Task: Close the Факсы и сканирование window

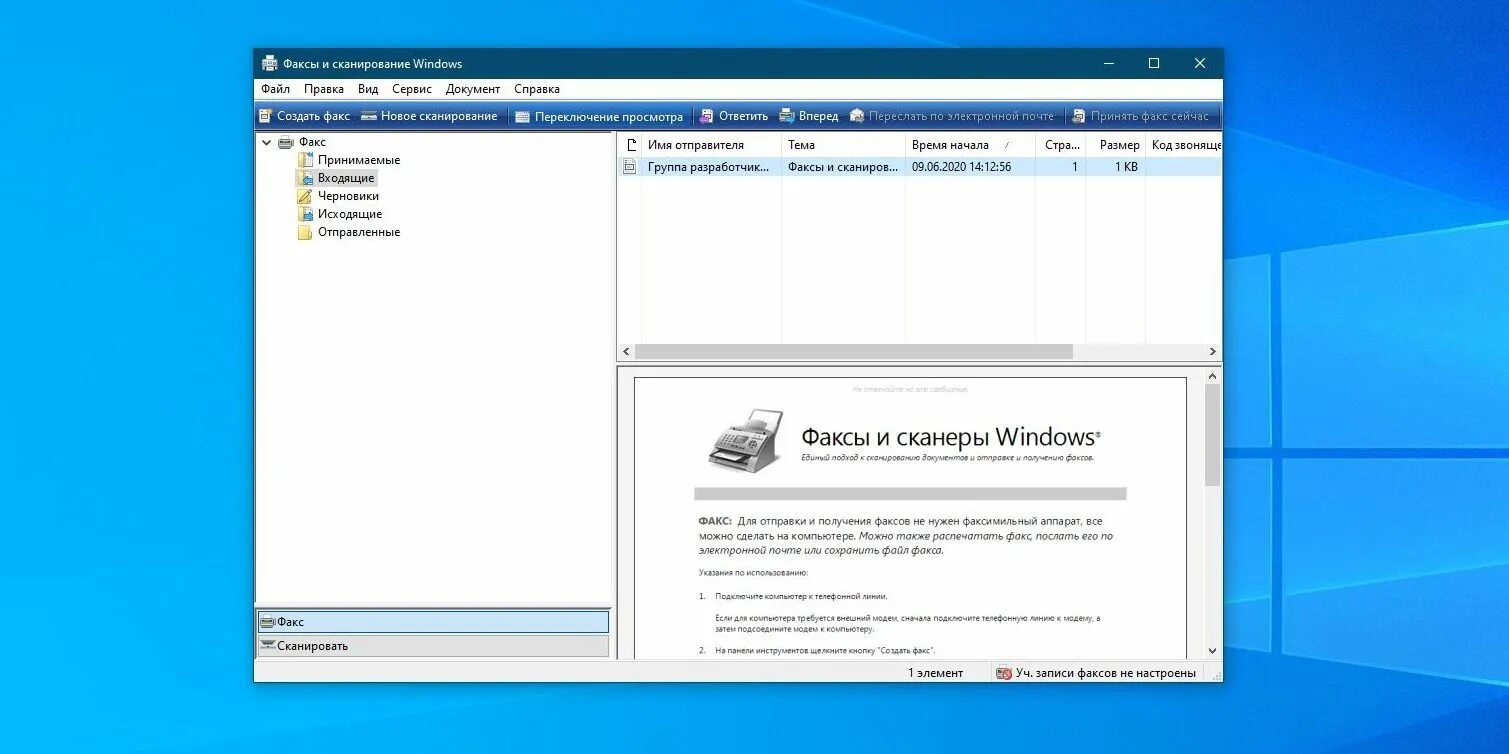Action: (x=1200, y=63)
